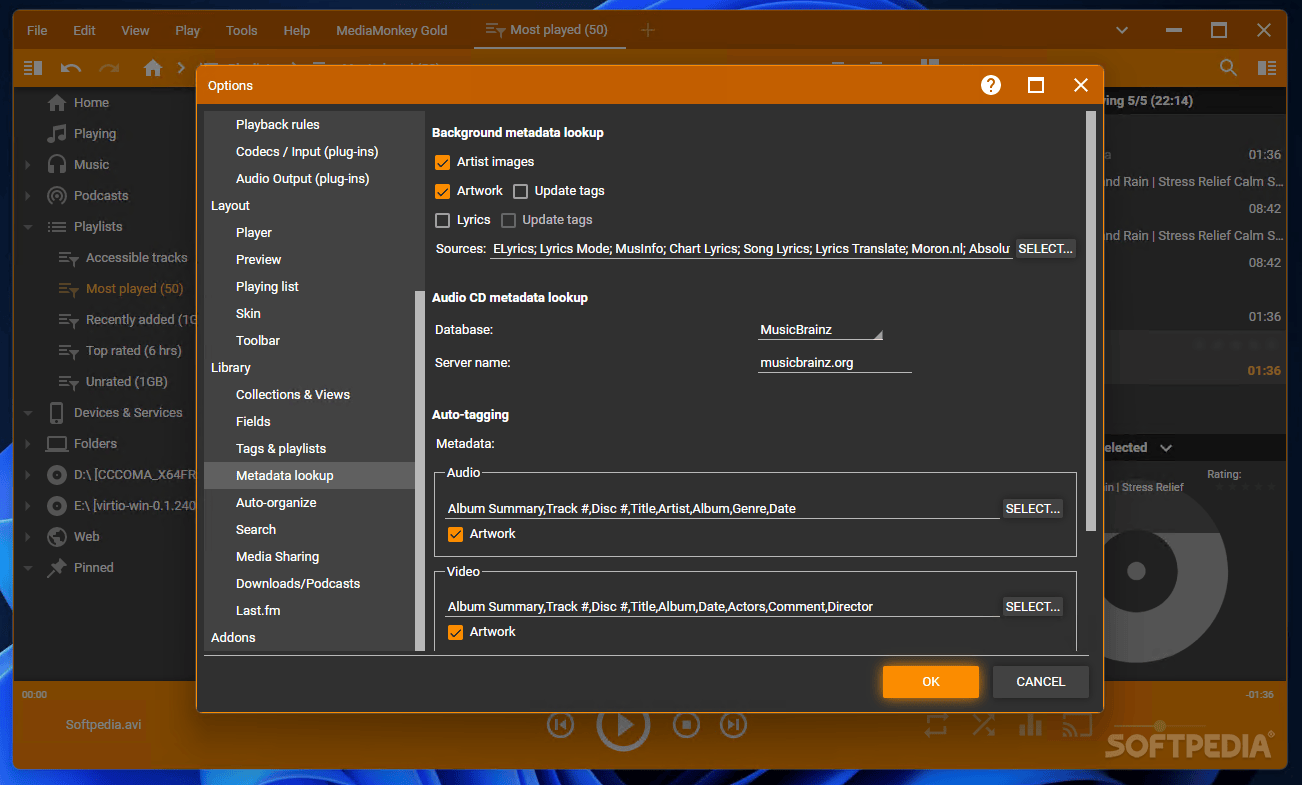Open search magnifier in main toolbar

pos(1228,68)
